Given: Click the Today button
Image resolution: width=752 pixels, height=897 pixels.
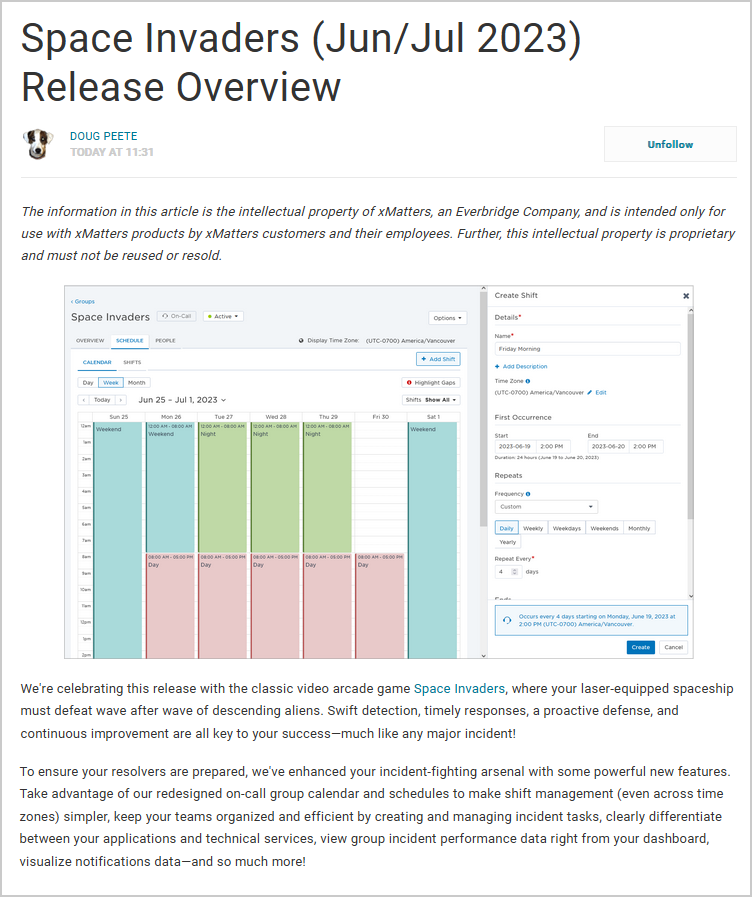Looking at the screenshot, I should (x=102, y=400).
